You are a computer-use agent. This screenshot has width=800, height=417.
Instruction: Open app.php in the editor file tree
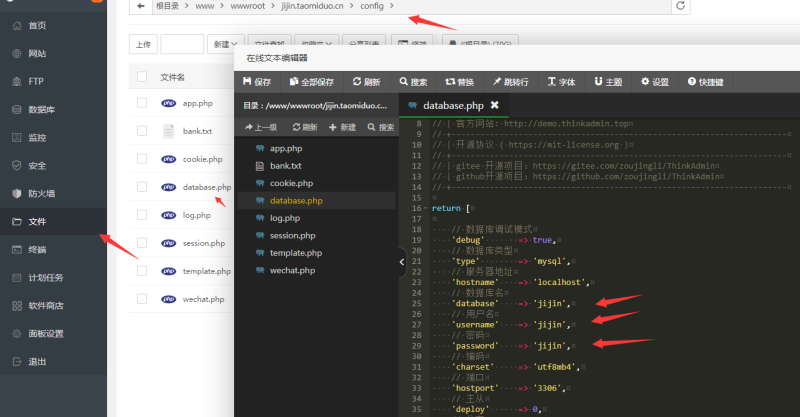[x=286, y=149]
